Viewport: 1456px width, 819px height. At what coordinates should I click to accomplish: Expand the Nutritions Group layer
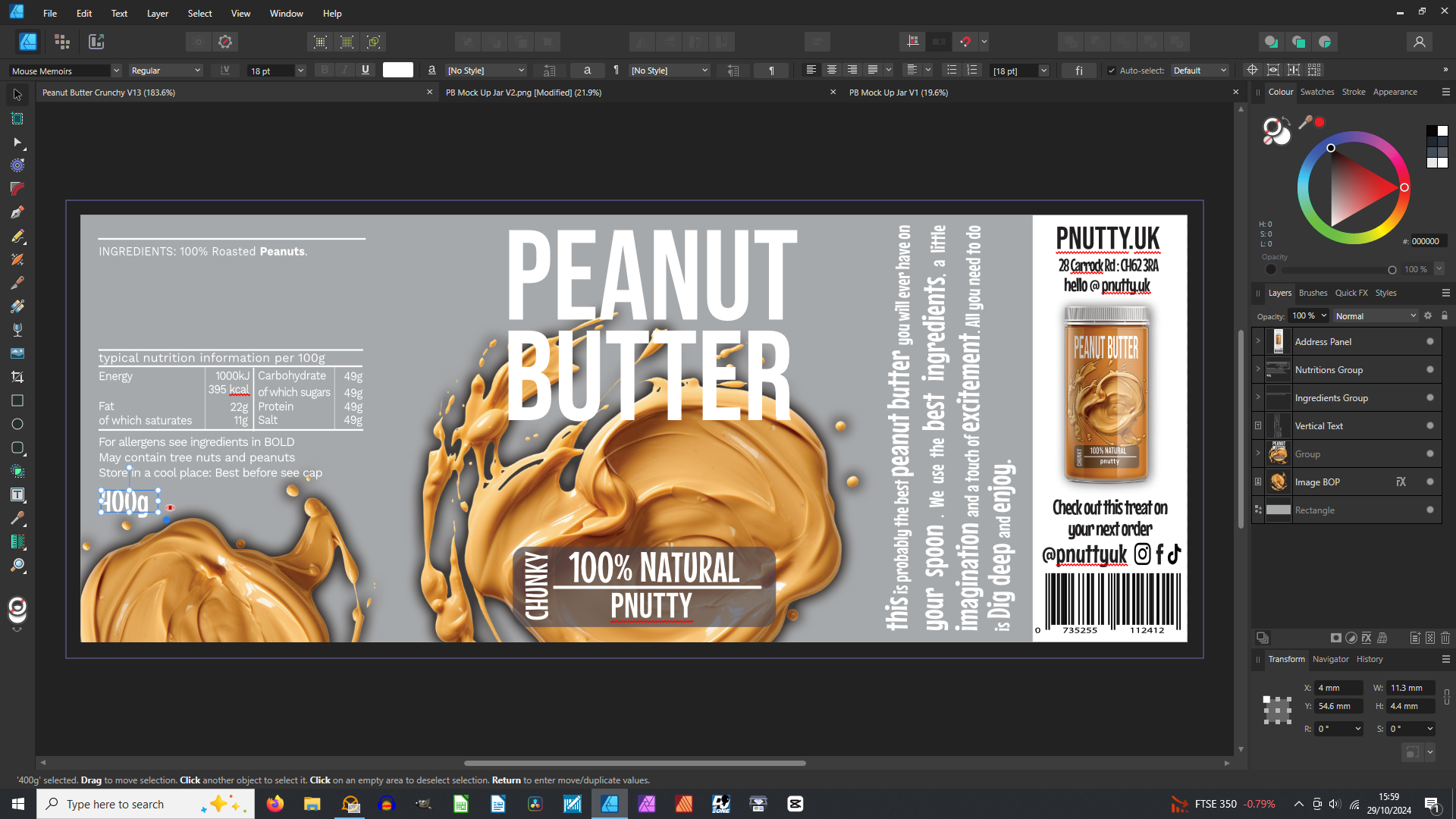tap(1258, 369)
